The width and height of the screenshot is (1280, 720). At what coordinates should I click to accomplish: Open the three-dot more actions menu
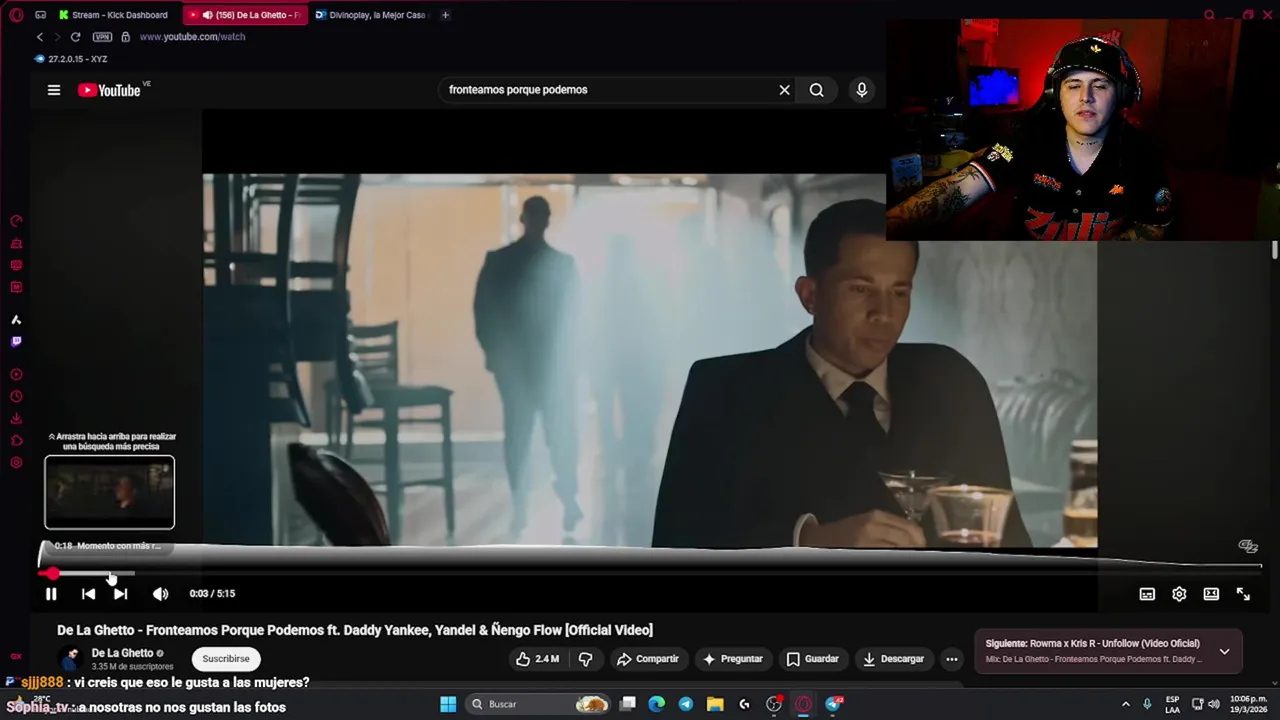click(x=952, y=659)
